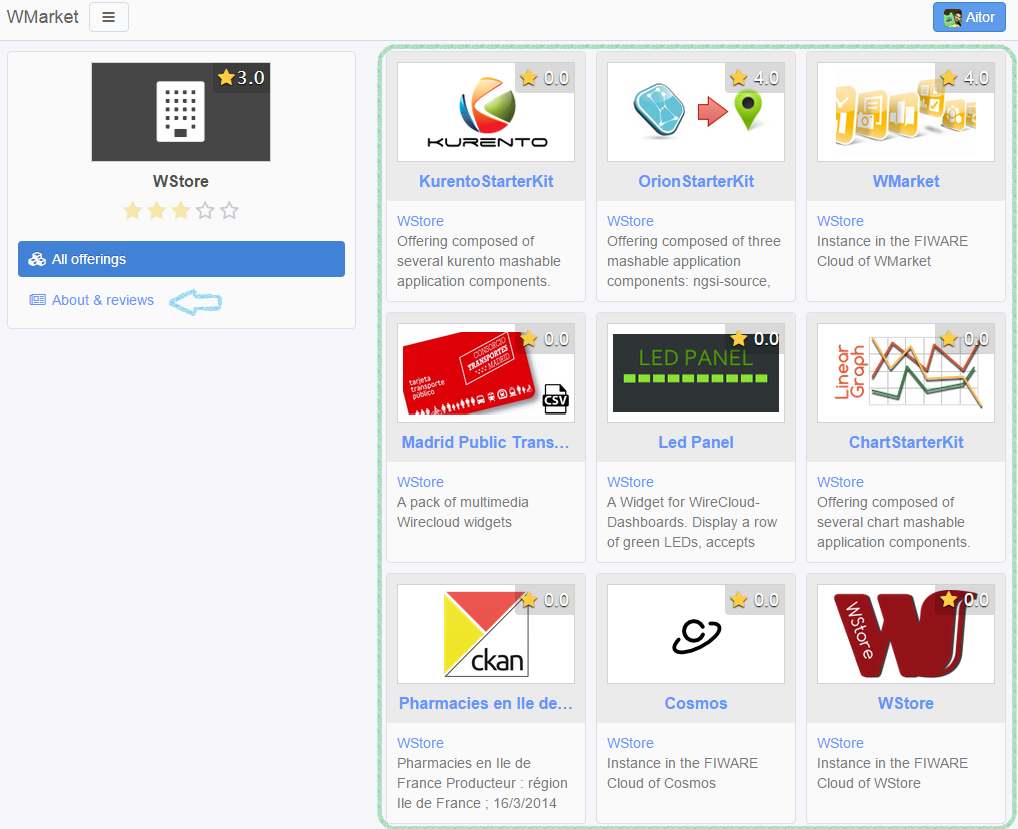Viewport: 1018px width, 829px height.
Task: Open the WMarket offering title link
Action: tap(906, 181)
